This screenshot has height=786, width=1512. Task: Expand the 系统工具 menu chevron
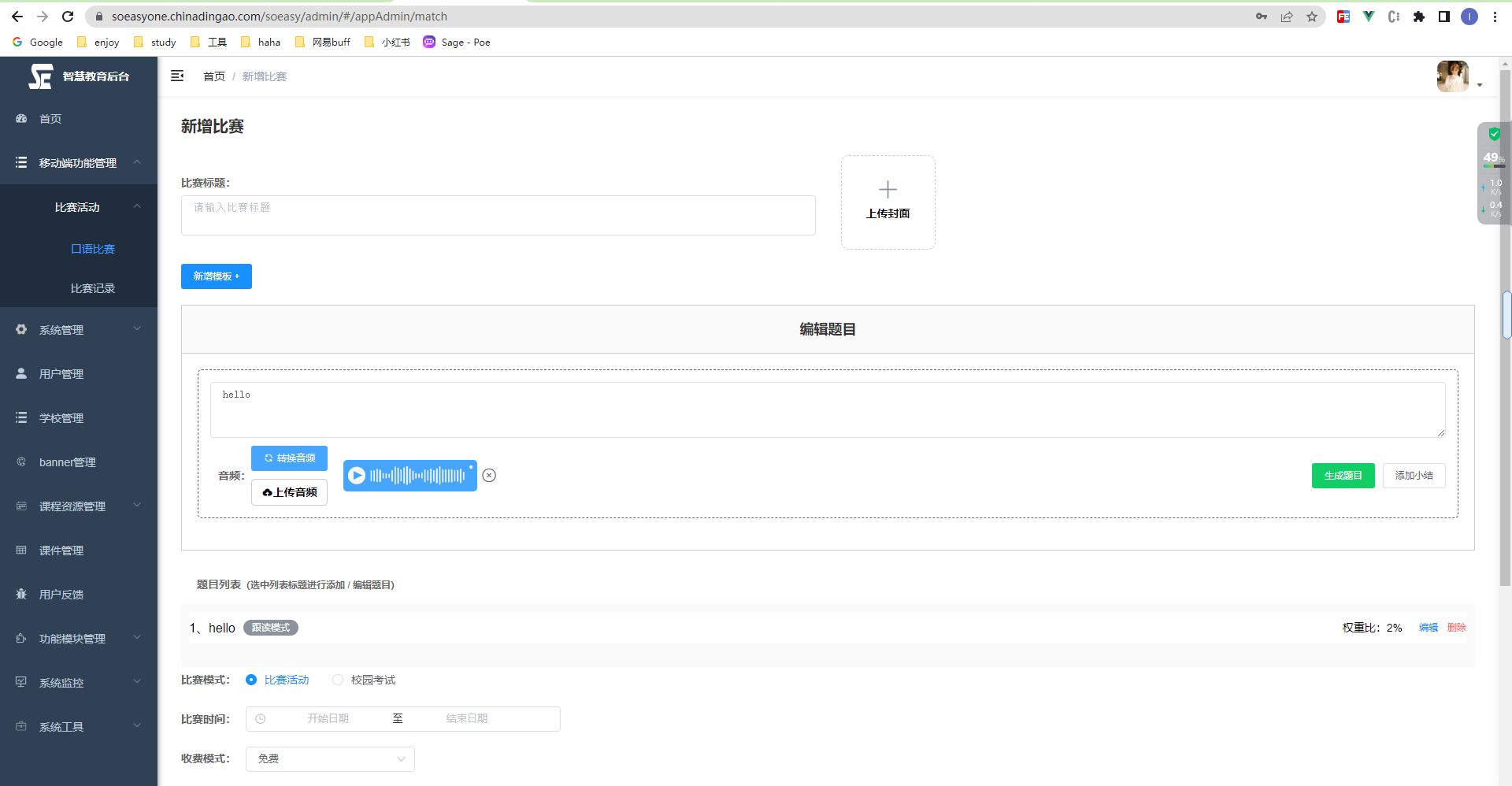137,726
